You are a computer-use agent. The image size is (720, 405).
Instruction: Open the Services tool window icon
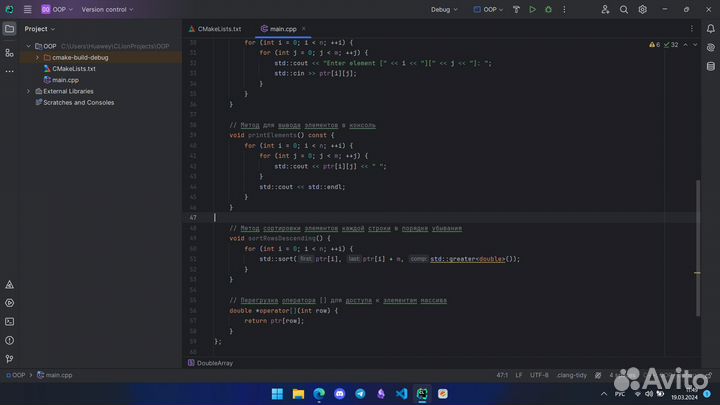point(9,303)
